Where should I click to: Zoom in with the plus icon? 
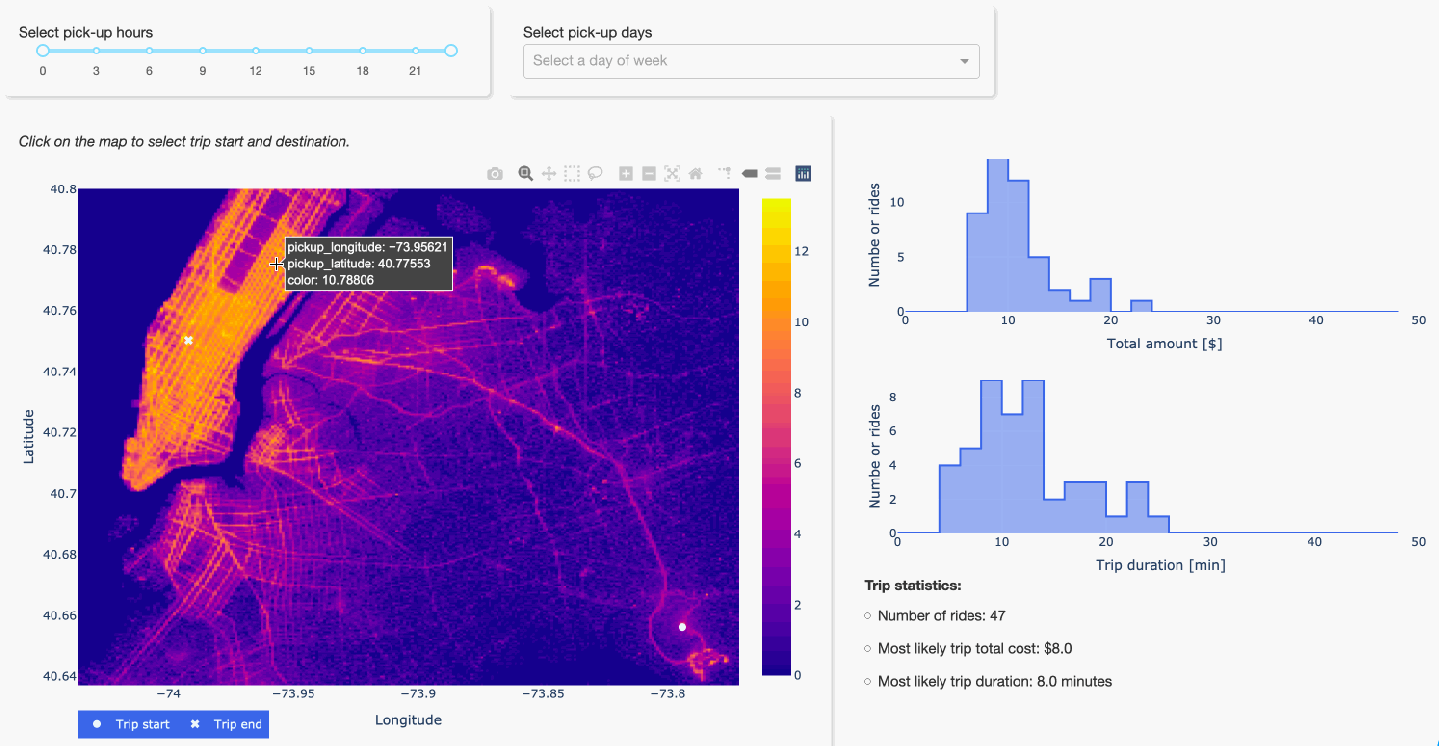pos(626,174)
